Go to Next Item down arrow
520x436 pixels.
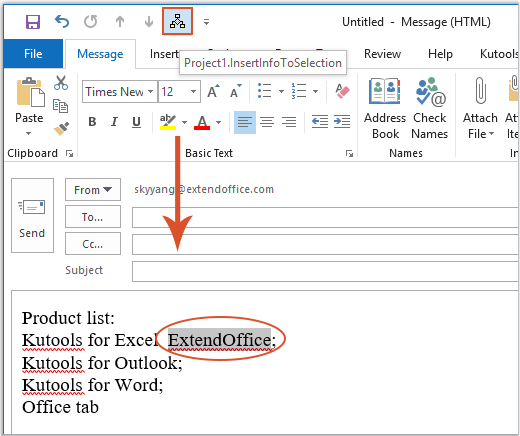(x=149, y=22)
